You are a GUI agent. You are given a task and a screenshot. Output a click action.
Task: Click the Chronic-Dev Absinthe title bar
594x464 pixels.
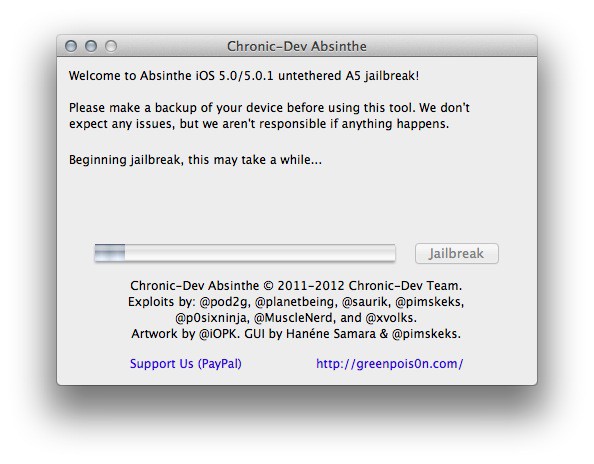coord(297,46)
